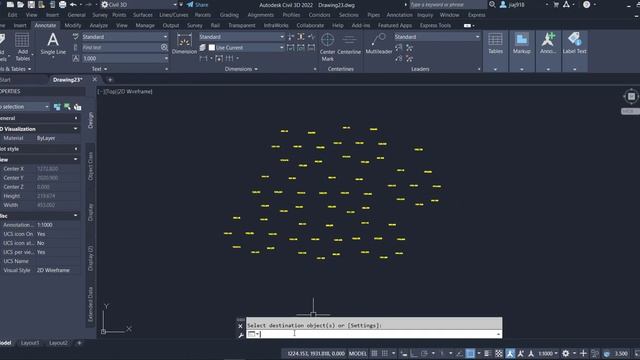Toggle transparency display in status bar
Image resolution: width=640 pixels, height=360 pixels.
pyautogui.click(x=499, y=353)
